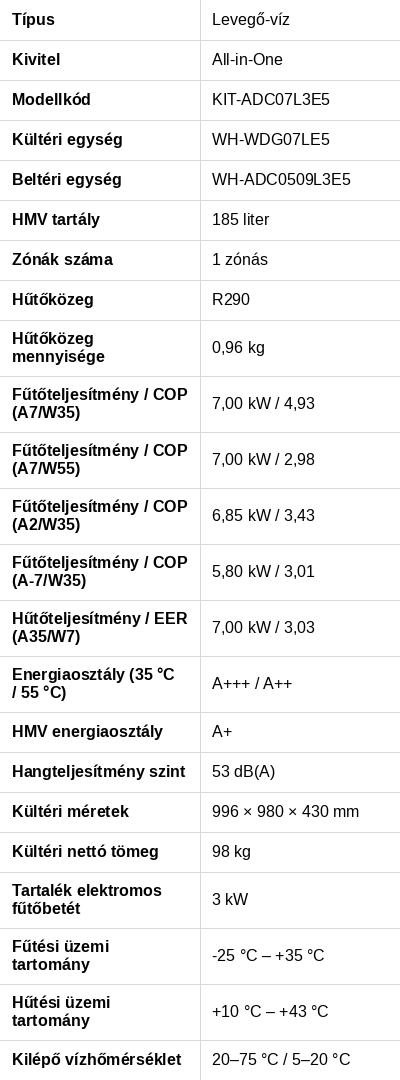
Task: Click outdoor dimensions 996 × 980 × 430 mm
Action: coord(286,812)
